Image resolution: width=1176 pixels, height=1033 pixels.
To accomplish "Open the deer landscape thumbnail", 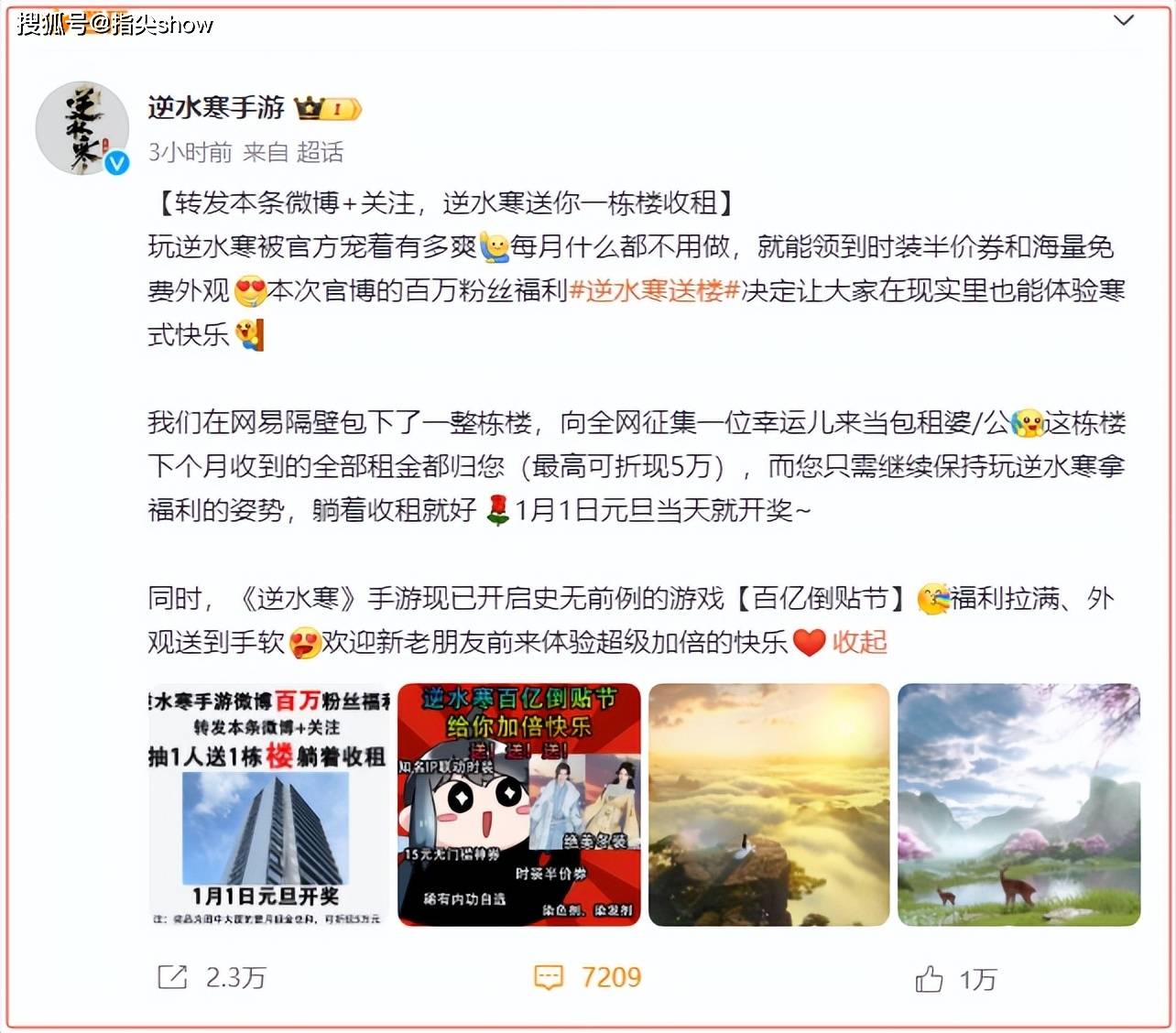I will pyautogui.click(x=1018, y=804).
